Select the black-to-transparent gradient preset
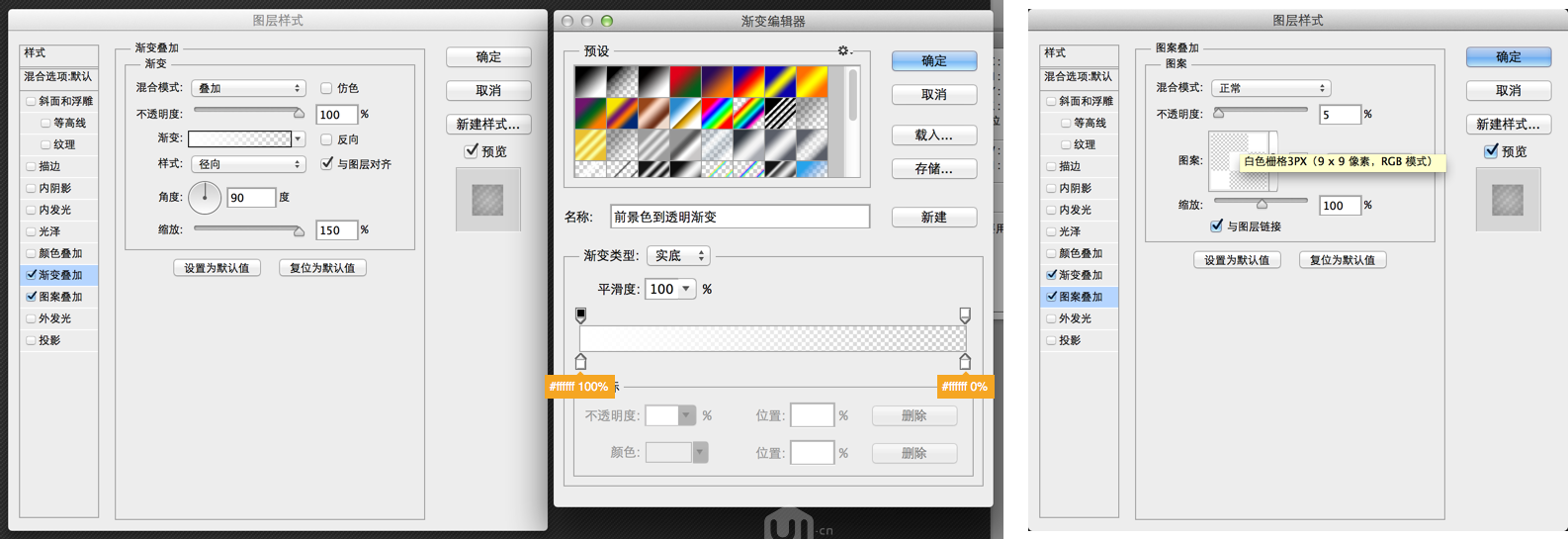Screen dimensions: 1568x539 click(x=622, y=81)
